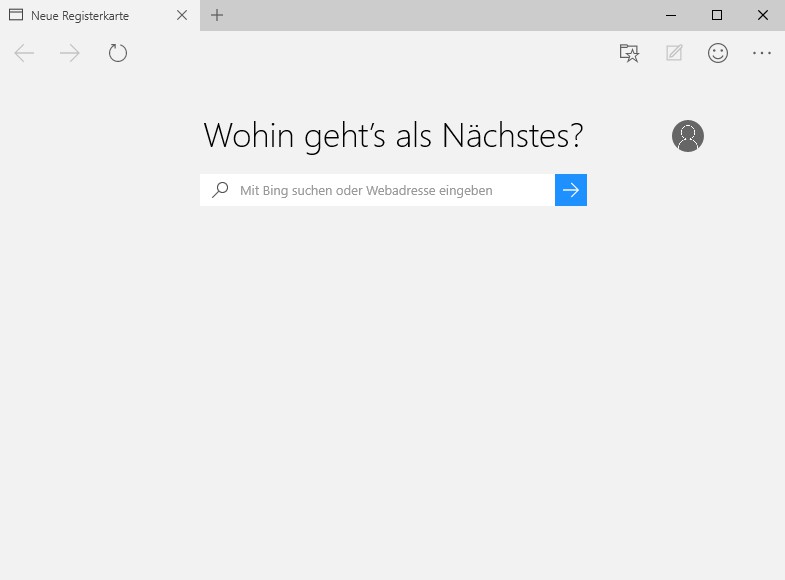Open the Hub favorites star icon
Viewport: 785px width, 580px height.
coord(629,54)
